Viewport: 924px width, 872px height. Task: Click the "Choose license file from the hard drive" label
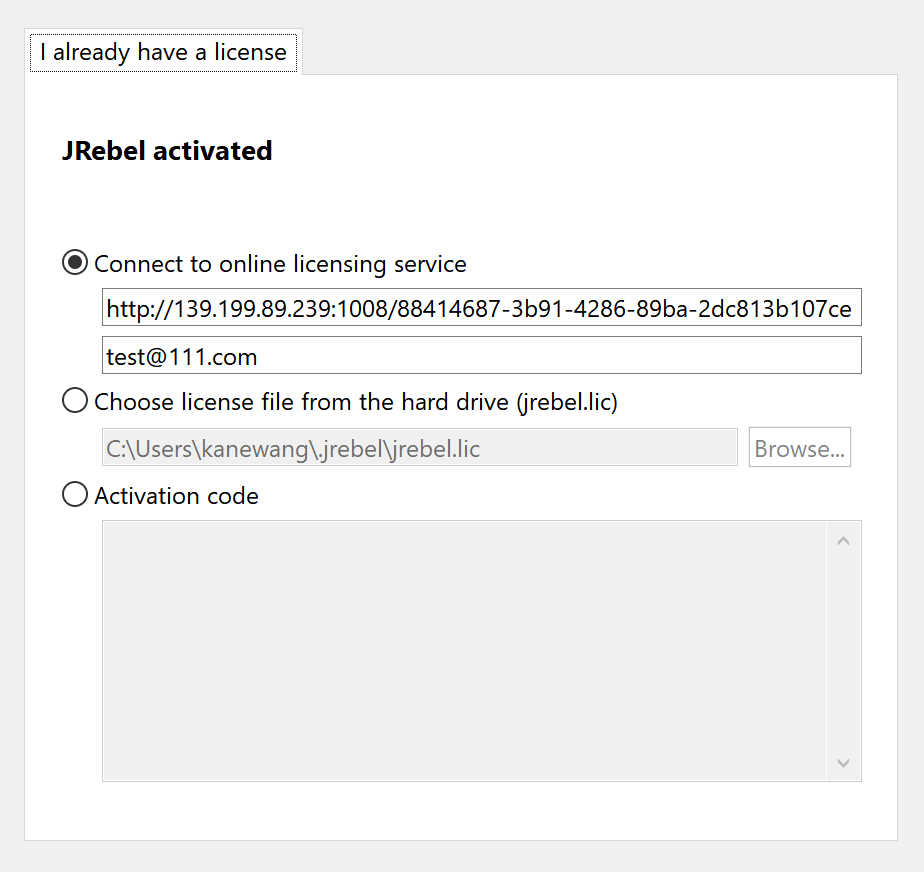(x=355, y=402)
